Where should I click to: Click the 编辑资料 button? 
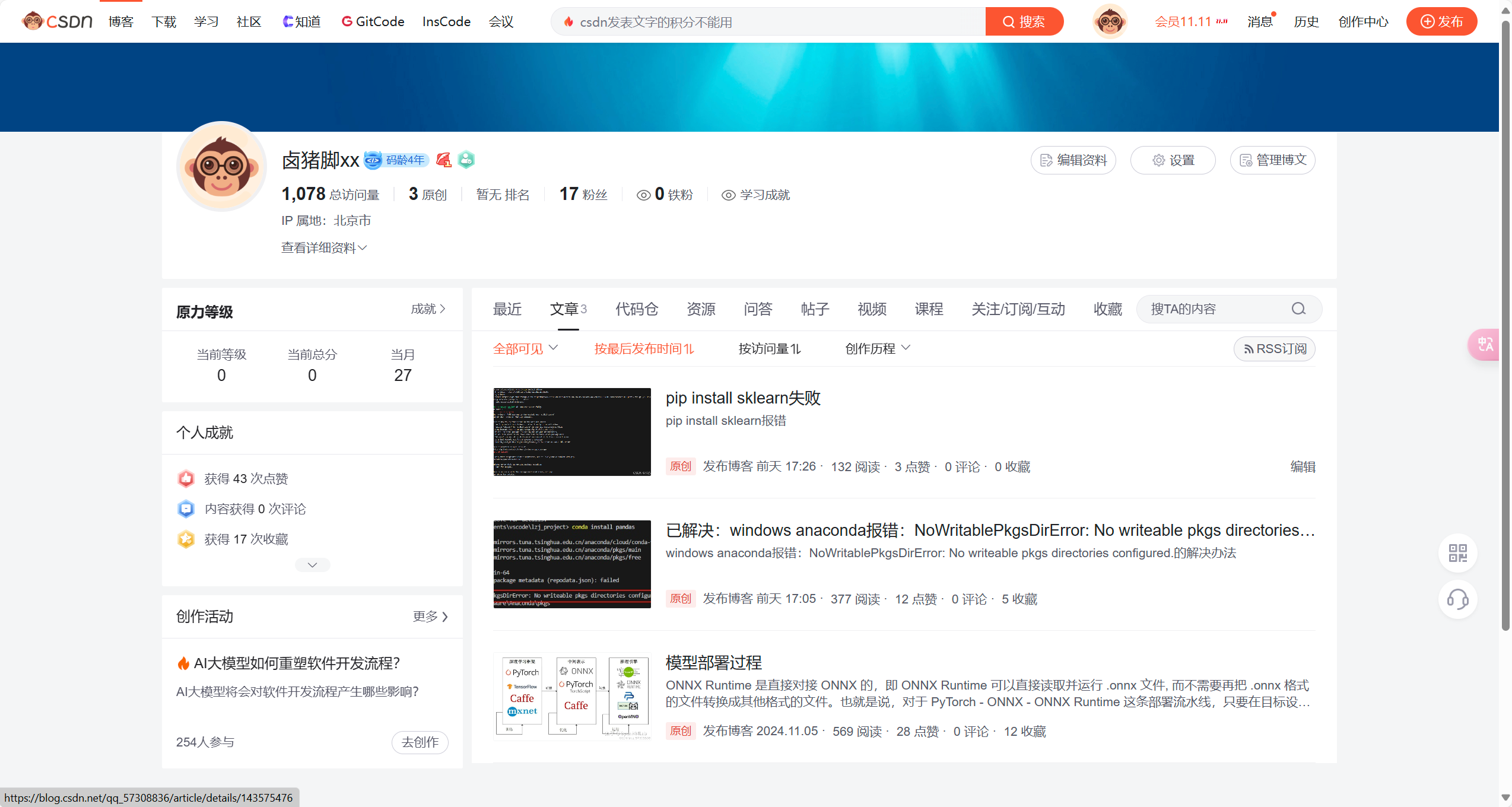pos(1073,160)
